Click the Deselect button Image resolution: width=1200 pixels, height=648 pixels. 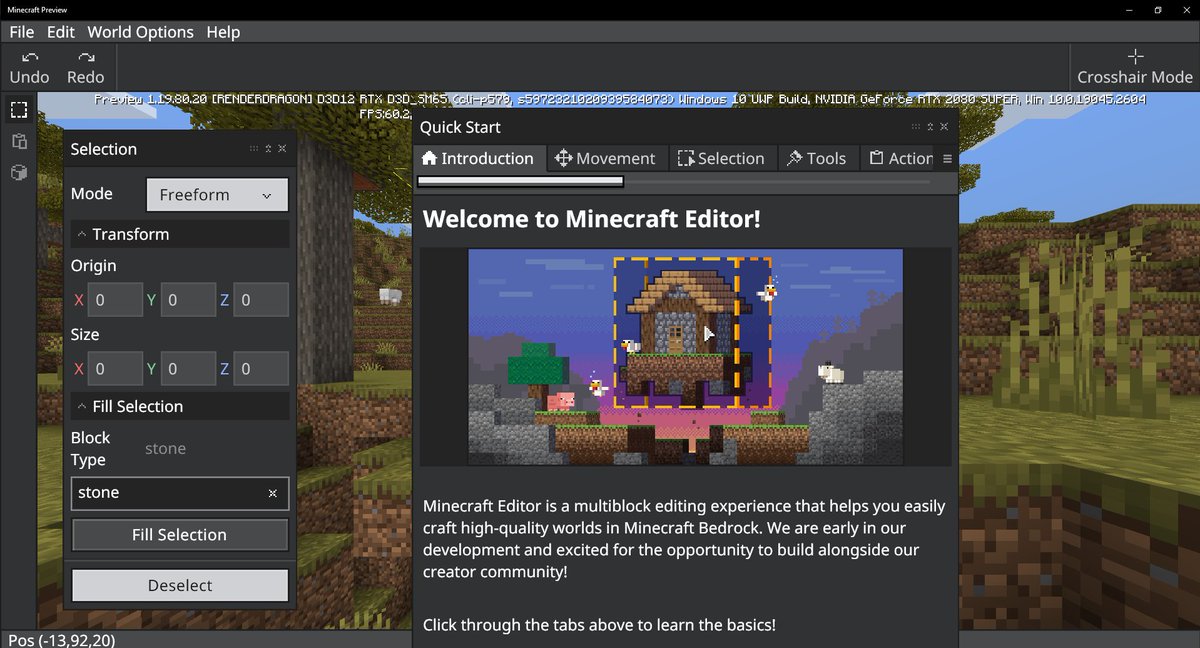[x=180, y=586]
